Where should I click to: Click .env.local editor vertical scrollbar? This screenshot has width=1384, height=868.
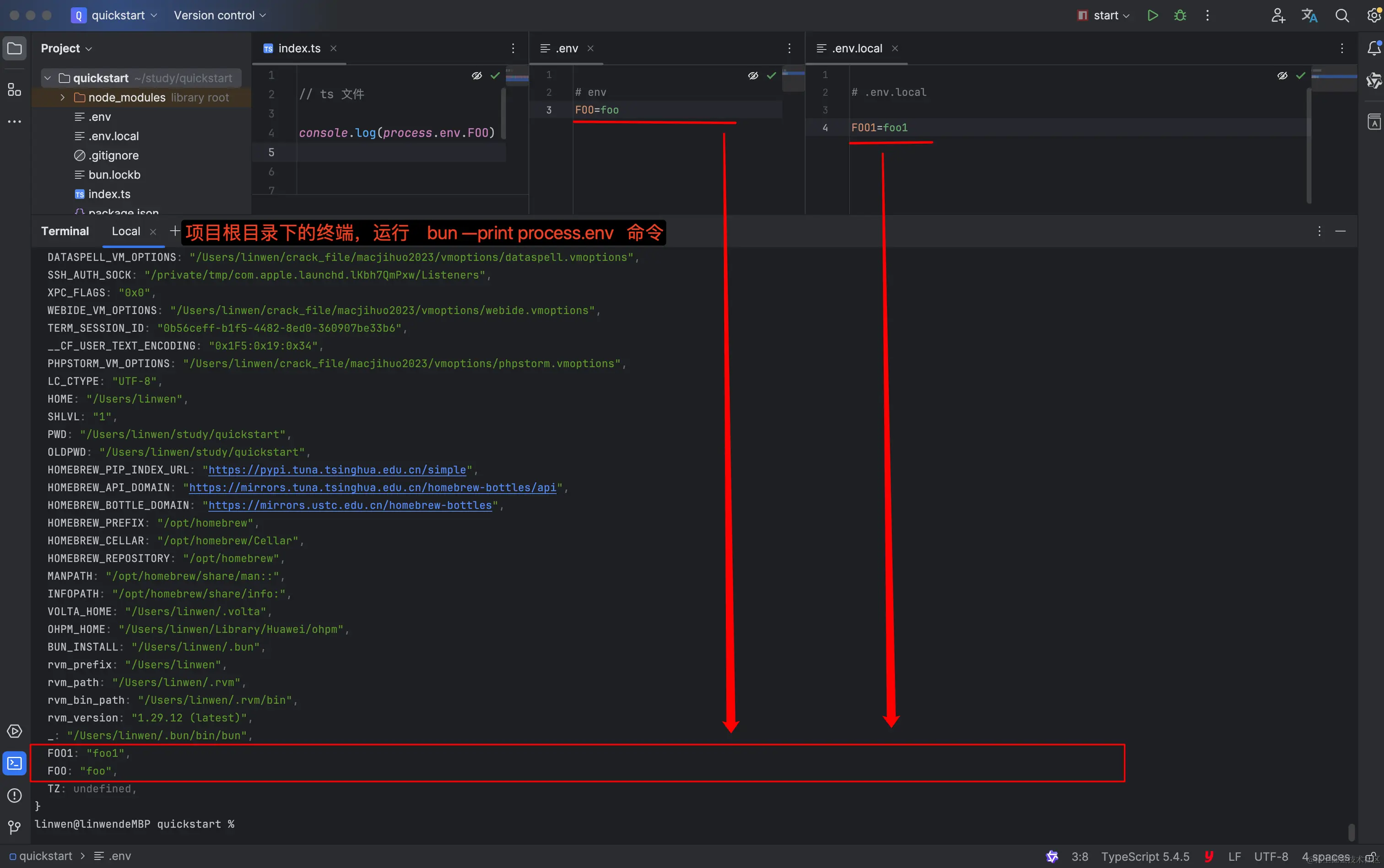coord(1309,145)
